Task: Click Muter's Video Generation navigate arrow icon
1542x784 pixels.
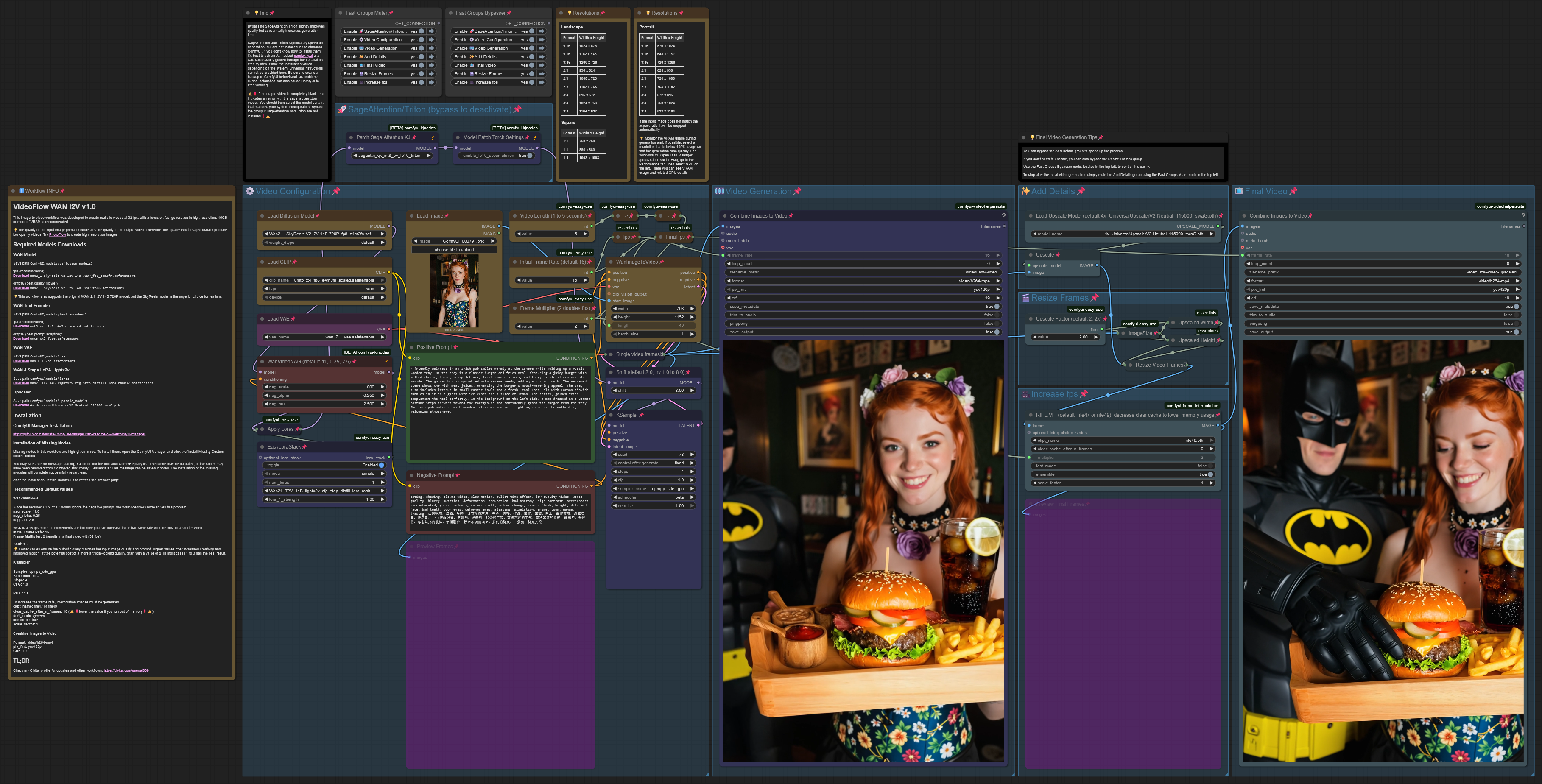Action: click(x=431, y=48)
